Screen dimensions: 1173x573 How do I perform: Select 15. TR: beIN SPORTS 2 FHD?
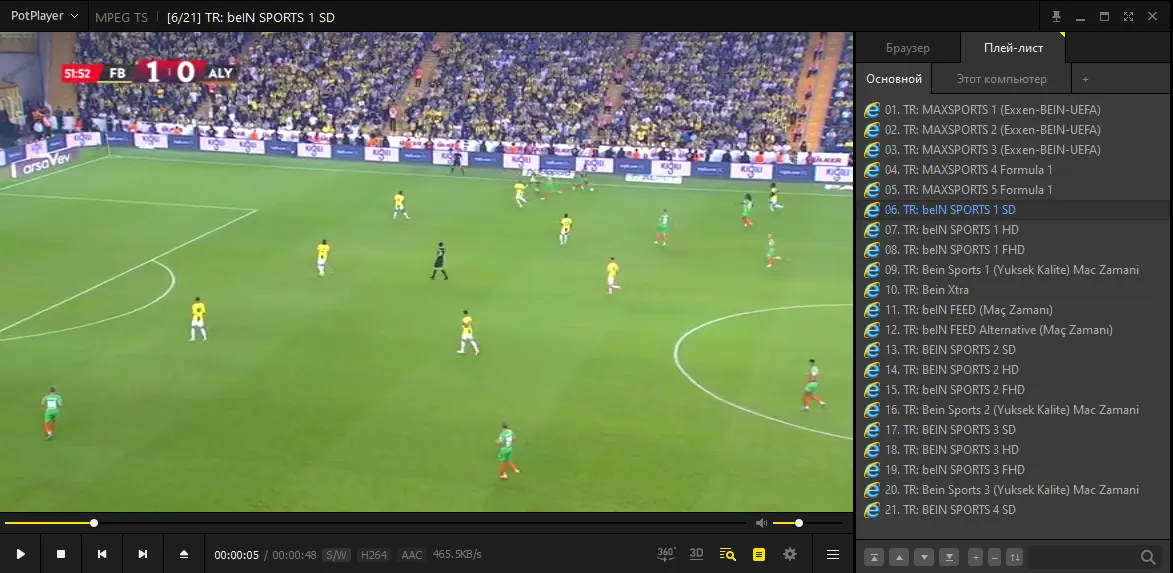[x=1012, y=390]
